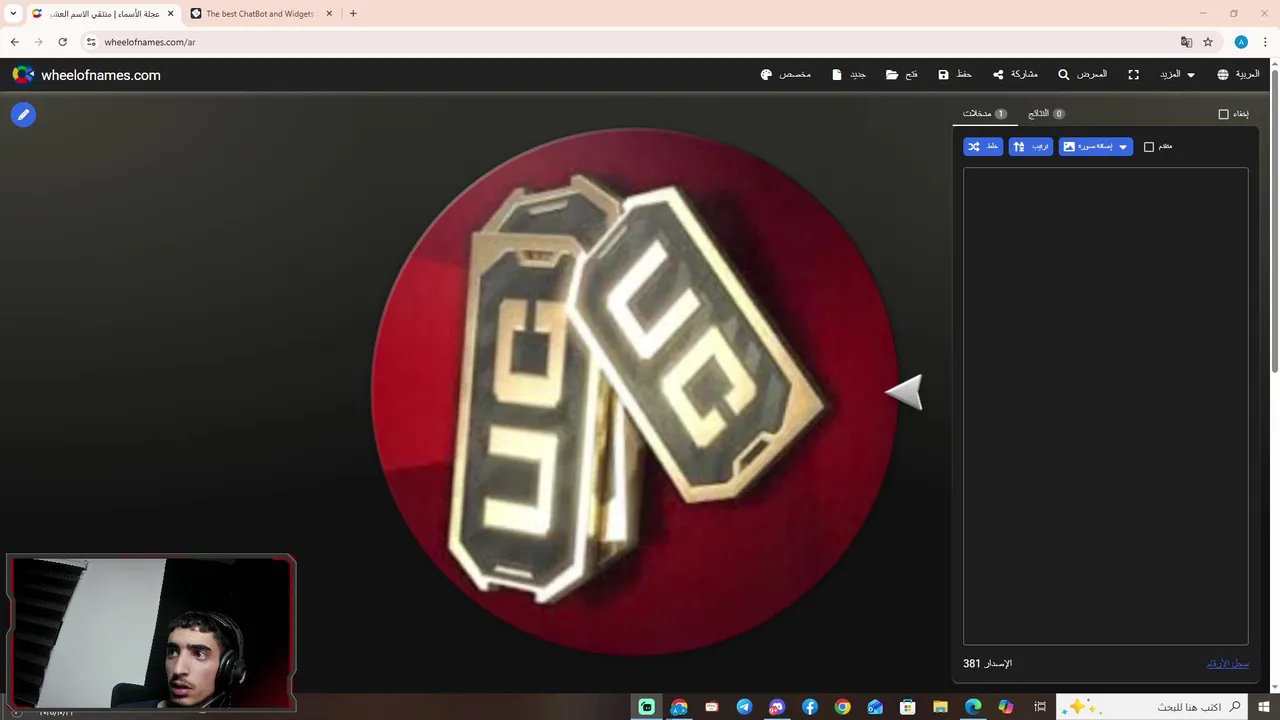Open Task View in the taskbar
Image resolution: width=1280 pixels, height=720 pixels.
(x=1040, y=707)
